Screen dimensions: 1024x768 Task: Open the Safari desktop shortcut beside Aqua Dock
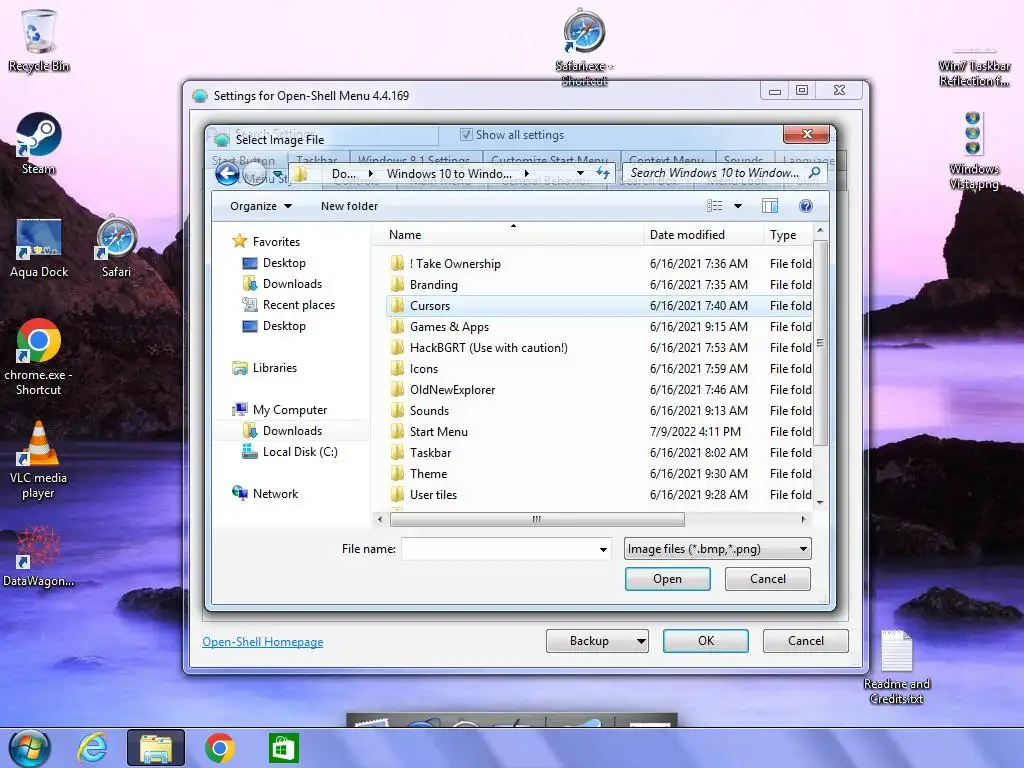(x=116, y=248)
